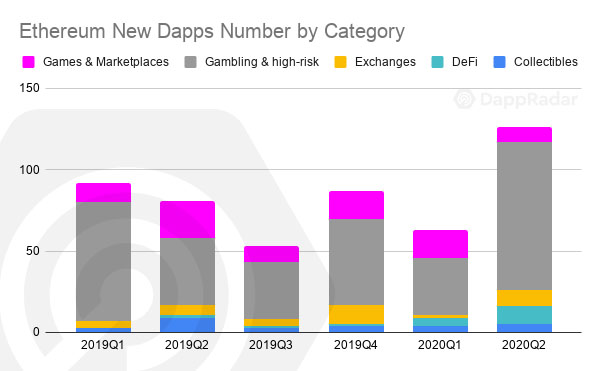Click the 2019Q2 magenta Games bar segment
The image size is (600, 371).
pyautogui.click(x=188, y=220)
